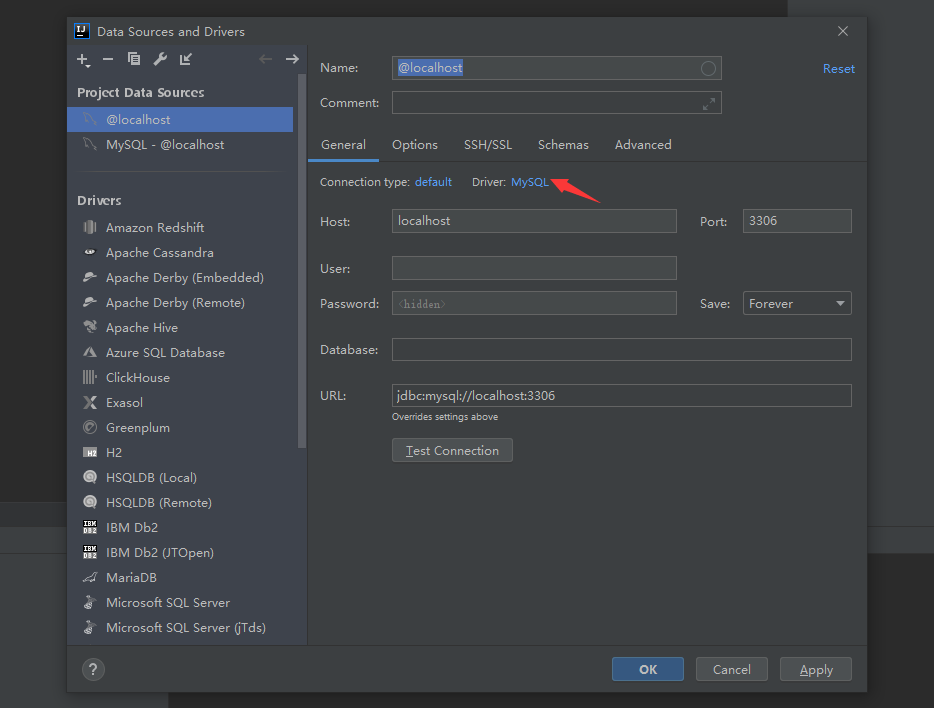Focus the URL input field
Image resolution: width=934 pixels, height=708 pixels.
click(x=621, y=395)
